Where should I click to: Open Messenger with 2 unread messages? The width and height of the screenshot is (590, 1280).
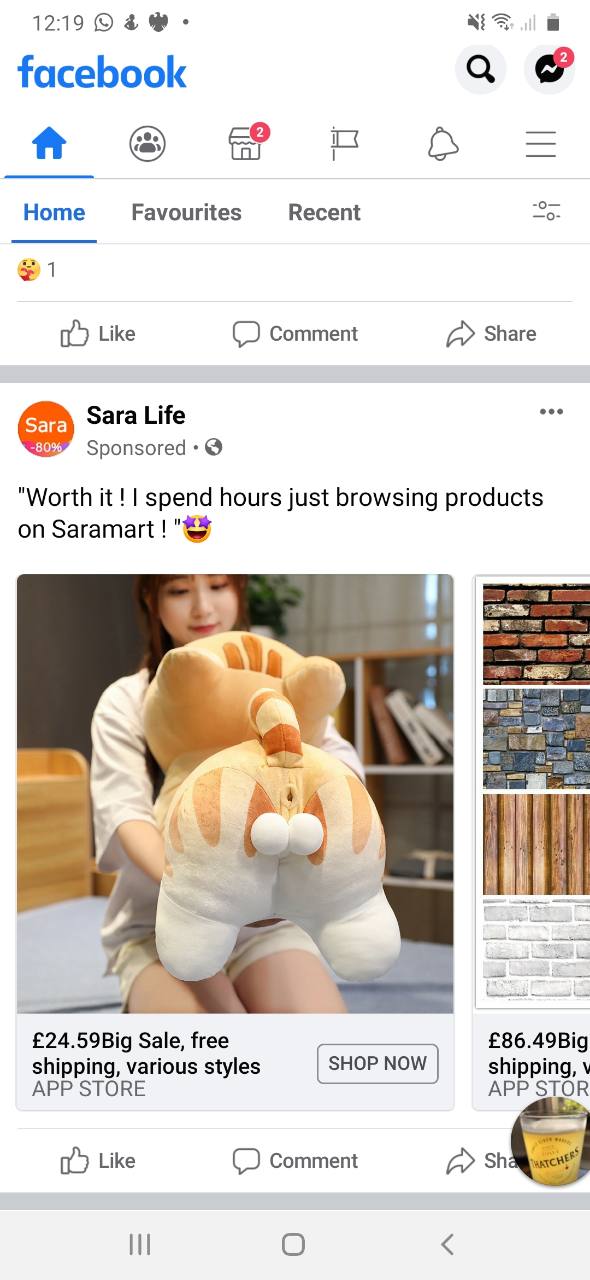tap(550, 69)
